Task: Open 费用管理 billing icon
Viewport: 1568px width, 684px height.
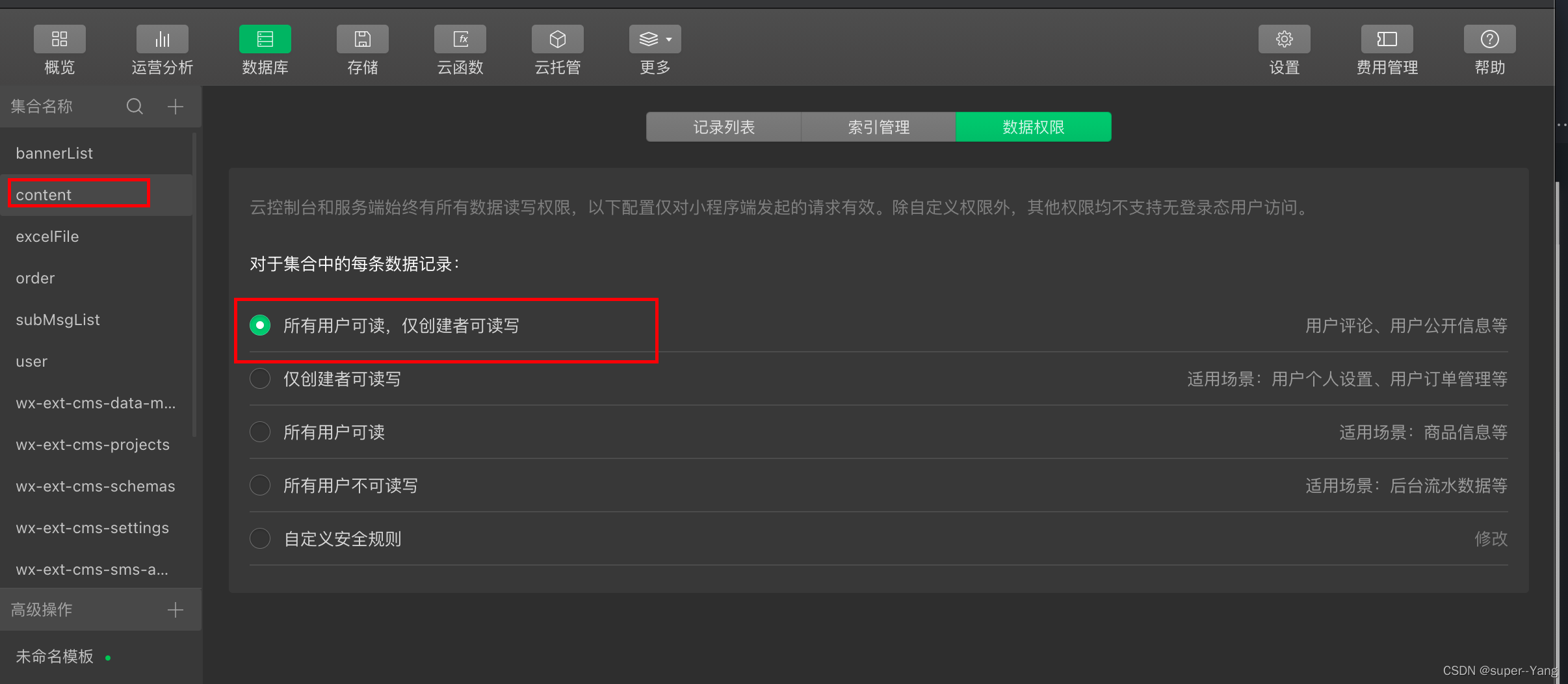Action: (1387, 40)
